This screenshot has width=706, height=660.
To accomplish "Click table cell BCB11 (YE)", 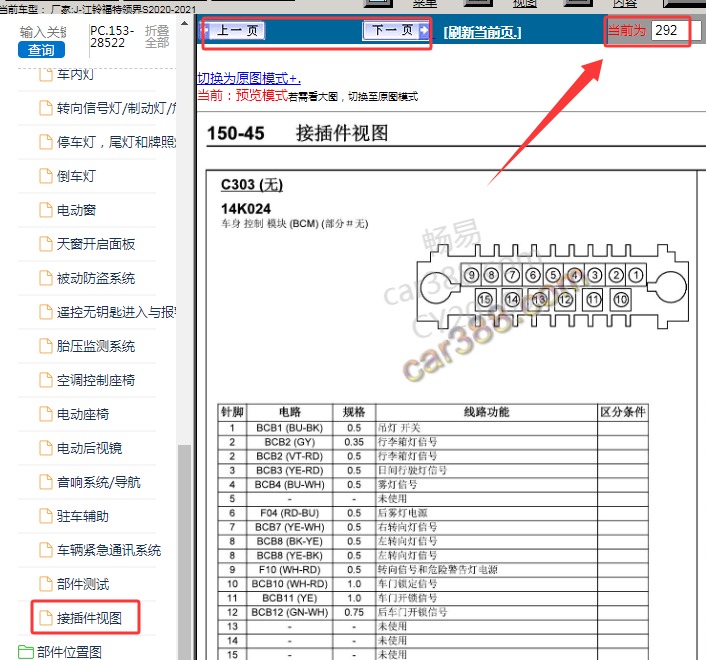I will pos(290,598).
